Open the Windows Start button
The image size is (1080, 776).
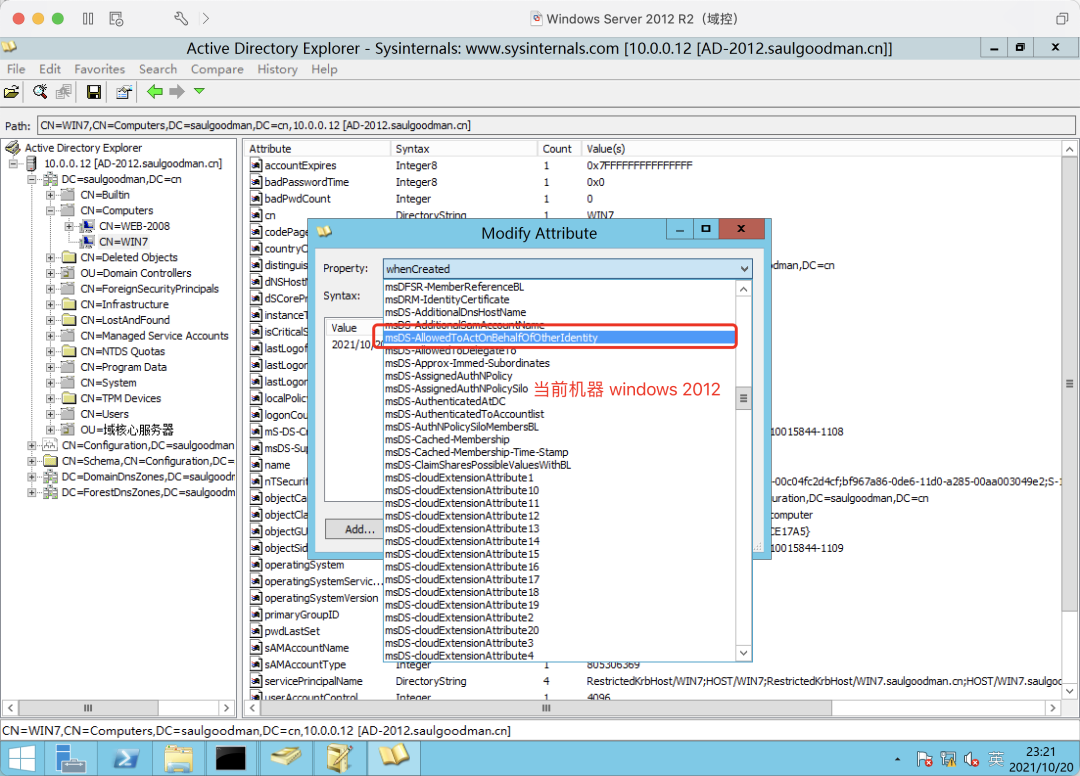point(22,758)
